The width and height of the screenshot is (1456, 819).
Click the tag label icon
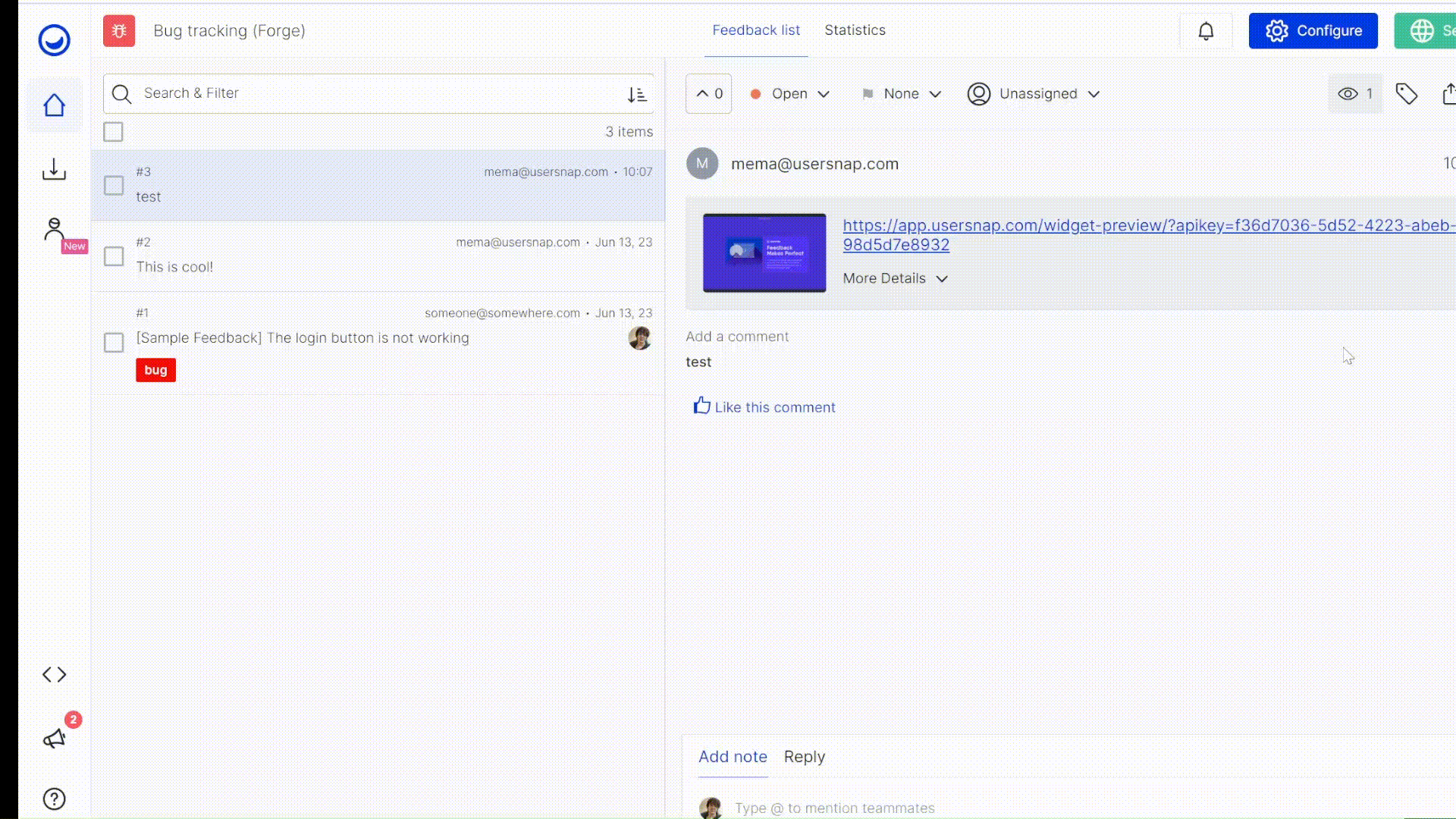pos(1407,94)
